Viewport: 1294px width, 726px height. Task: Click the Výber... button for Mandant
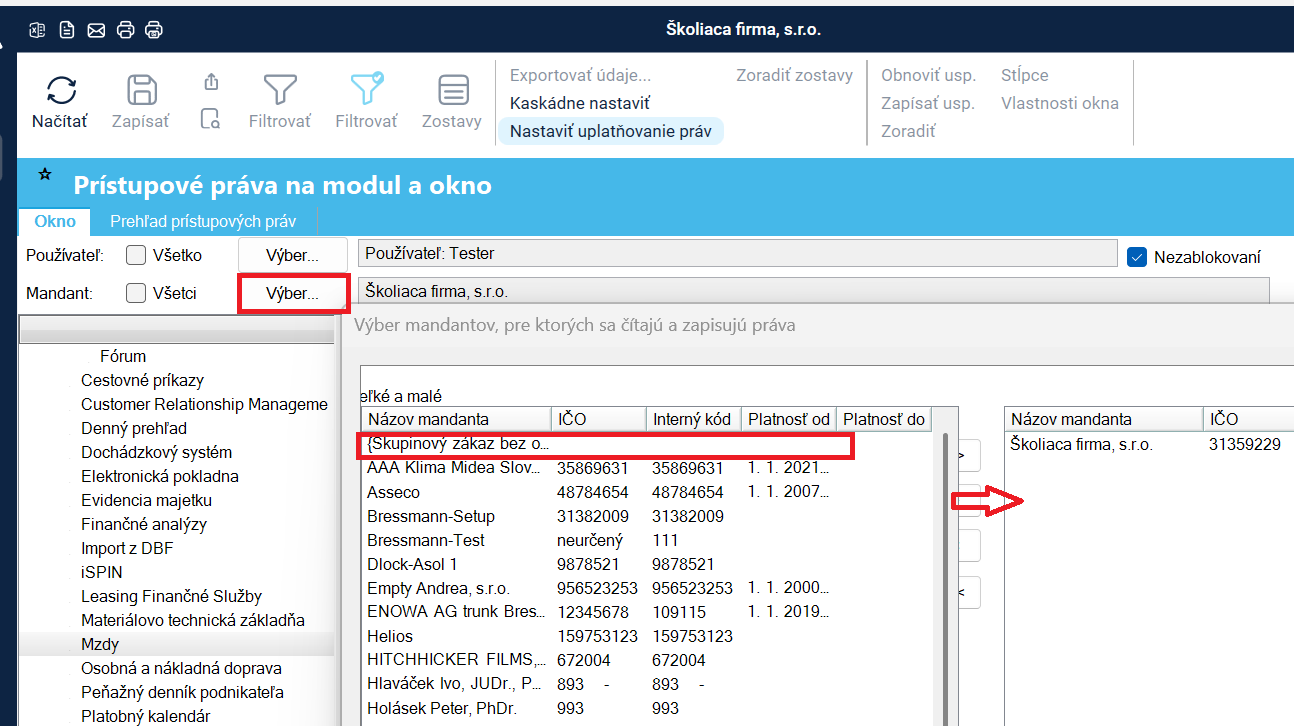click(x=292, y=293)
